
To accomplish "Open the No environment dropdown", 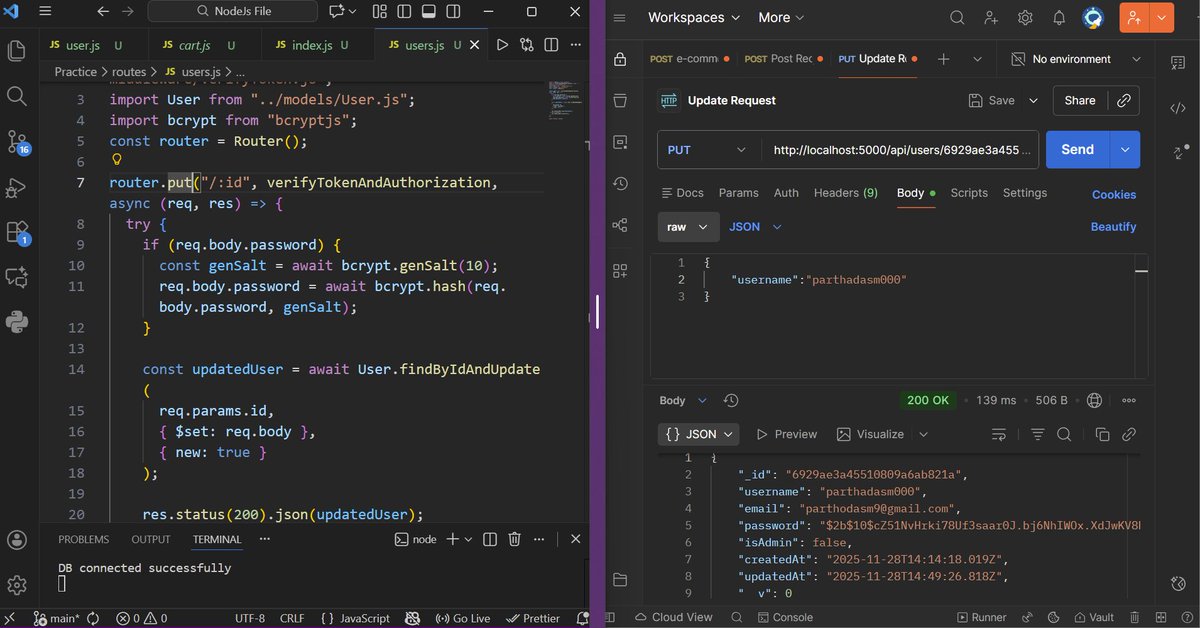I will [x=1074, y=59].
